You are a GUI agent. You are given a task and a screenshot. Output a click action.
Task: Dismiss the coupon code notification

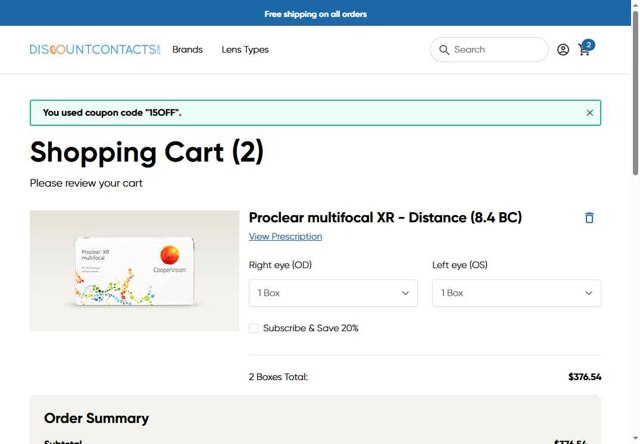590,113
